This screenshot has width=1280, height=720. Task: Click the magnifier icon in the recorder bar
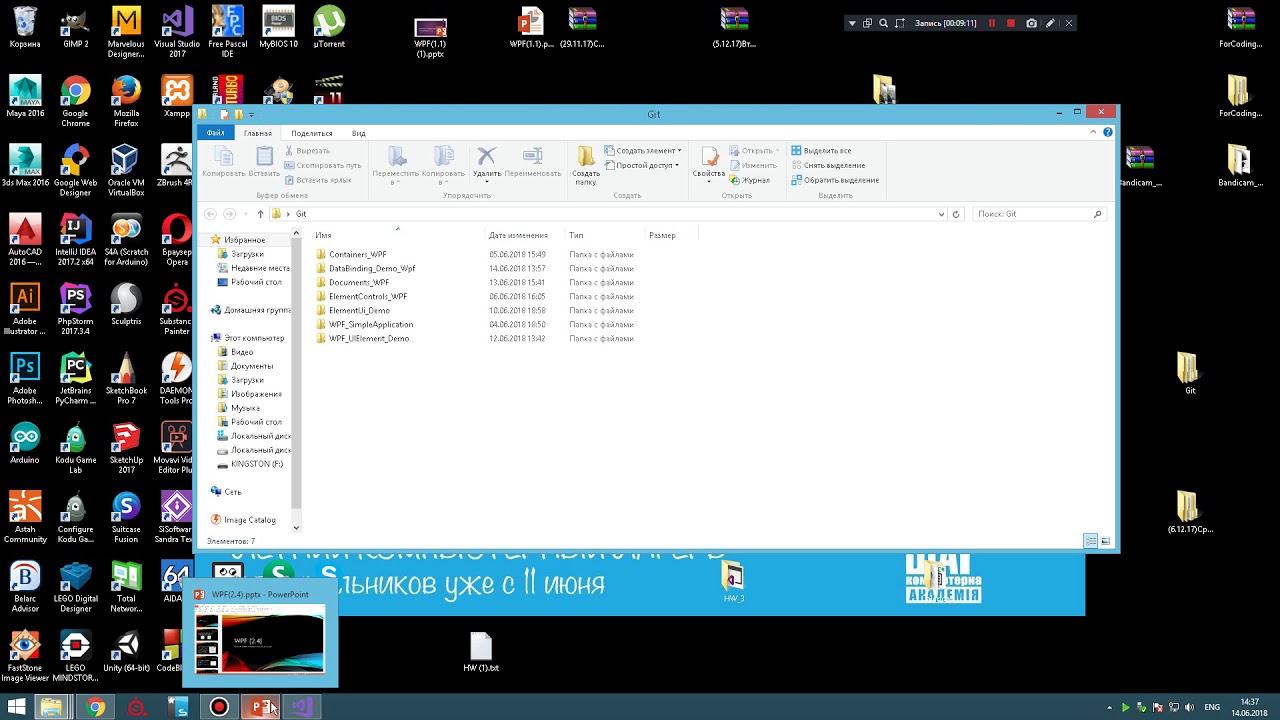pos(883,23)
